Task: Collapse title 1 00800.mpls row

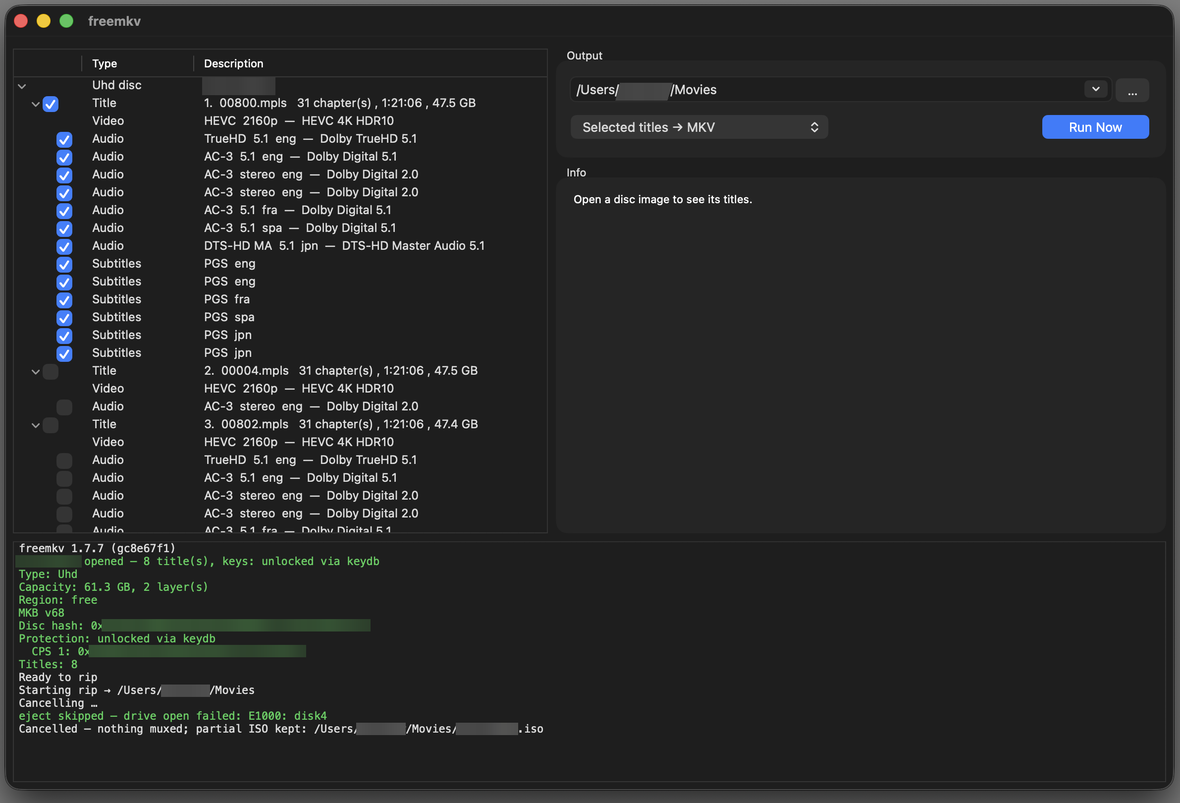Action: pos(35,104)
